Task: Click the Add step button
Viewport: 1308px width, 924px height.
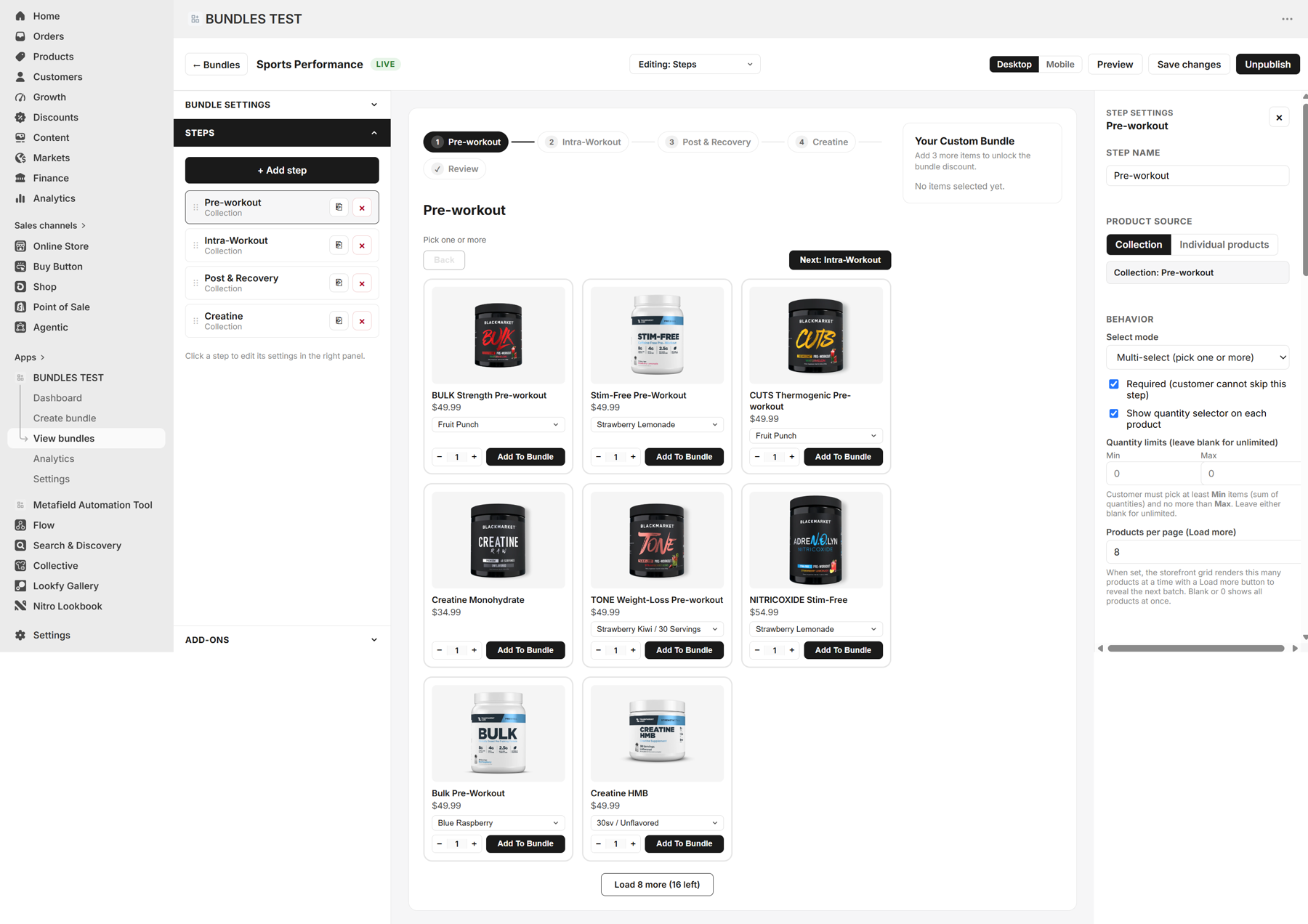Action: (282, 171)
